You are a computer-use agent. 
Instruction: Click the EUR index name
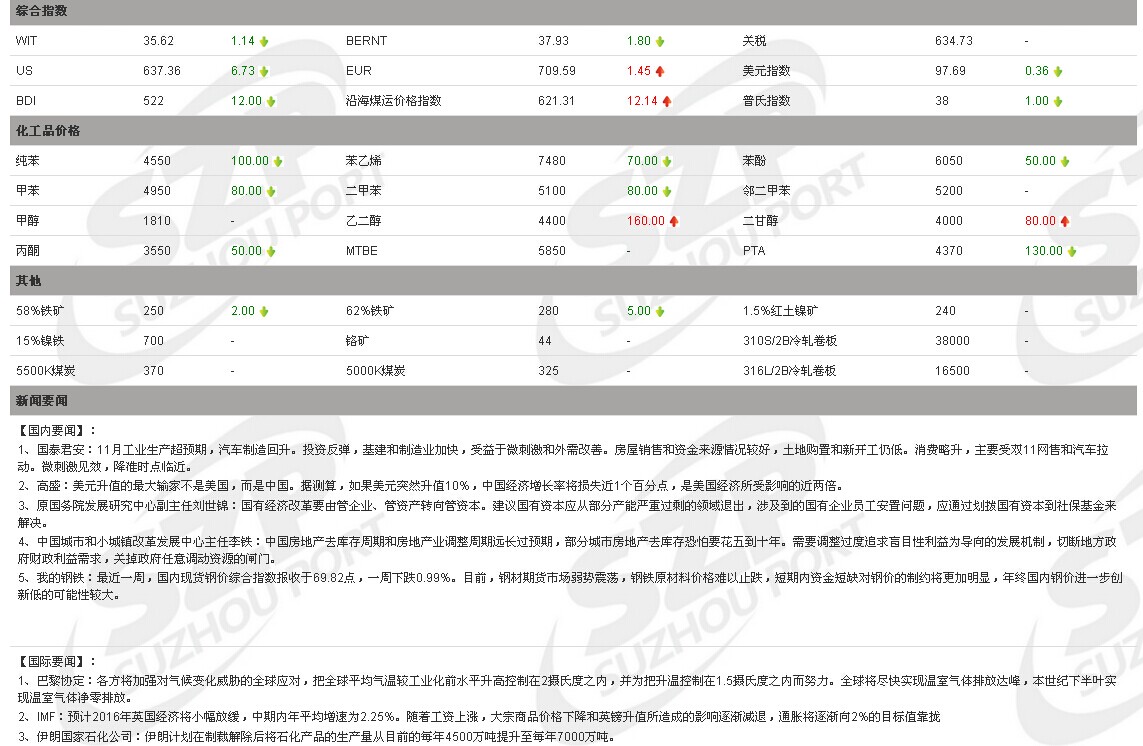pyautogui.click(x=359, y=71)
